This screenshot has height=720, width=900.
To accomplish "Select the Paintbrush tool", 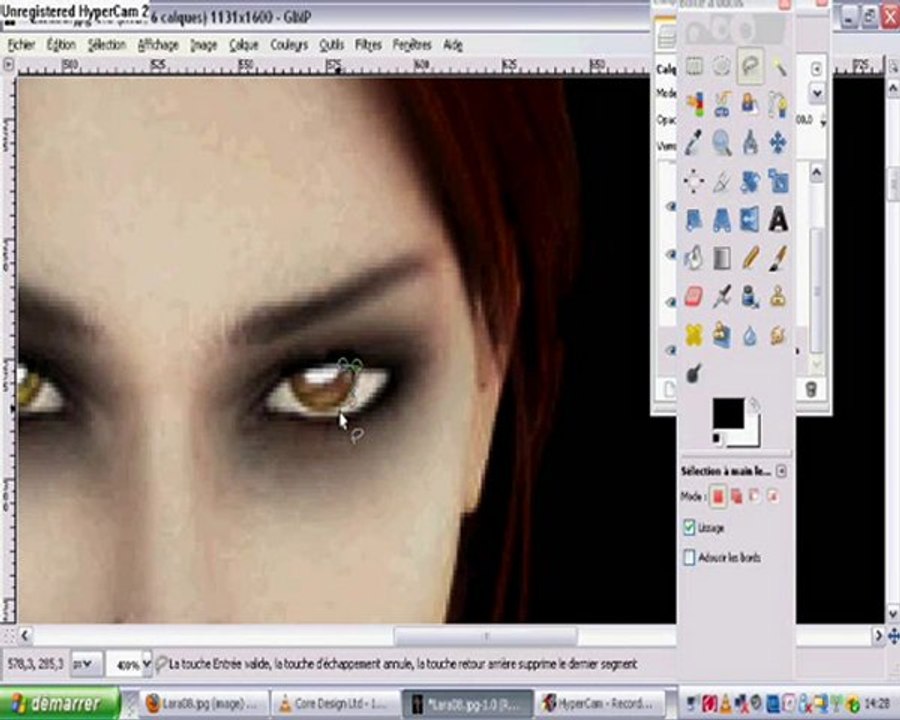I will pos(778,258).
